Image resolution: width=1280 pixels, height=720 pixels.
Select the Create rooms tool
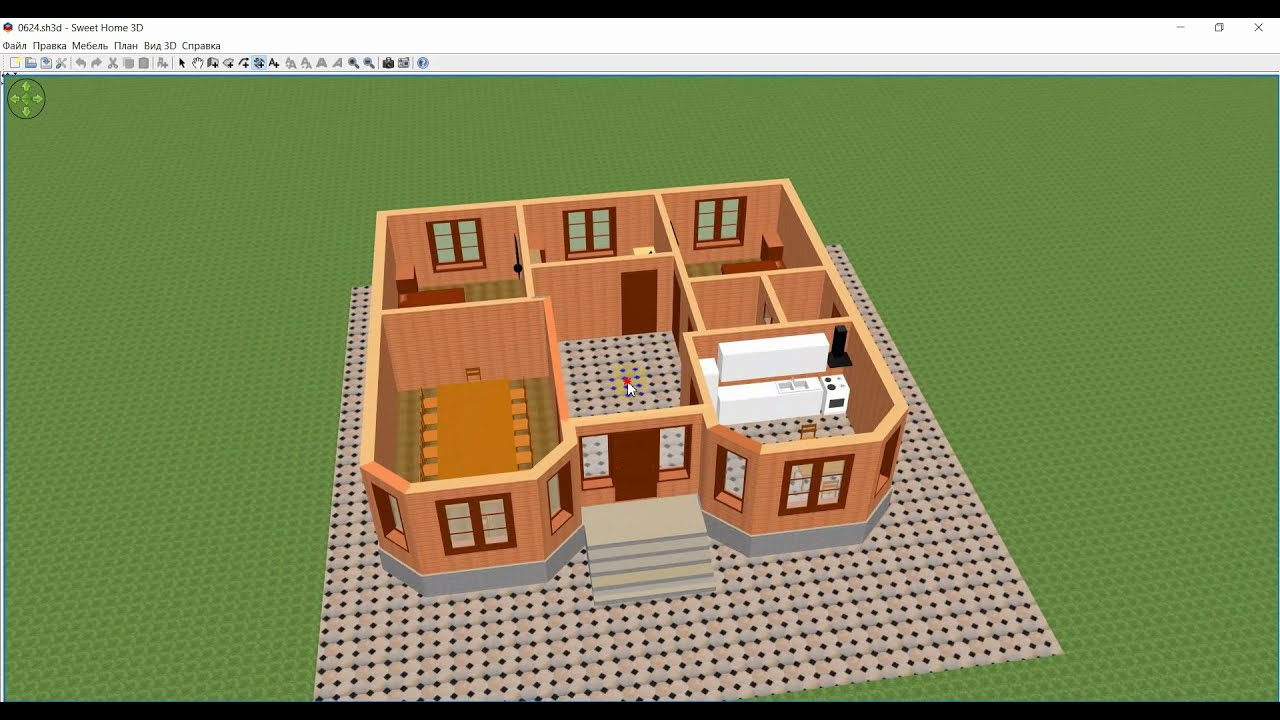228,63
